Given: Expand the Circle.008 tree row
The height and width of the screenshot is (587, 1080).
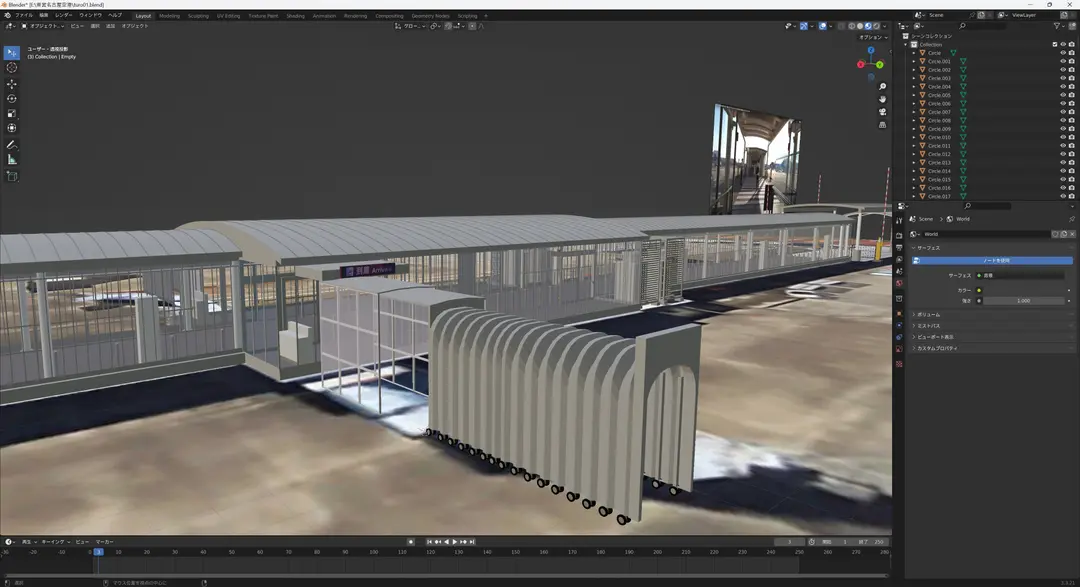Looking at the screenshot, I should coord(914,121).
